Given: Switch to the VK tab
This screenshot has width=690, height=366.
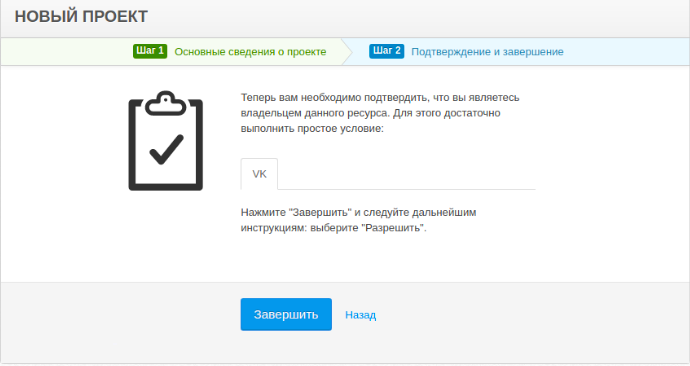Looking at the screenshot, I should coord(259,174).
